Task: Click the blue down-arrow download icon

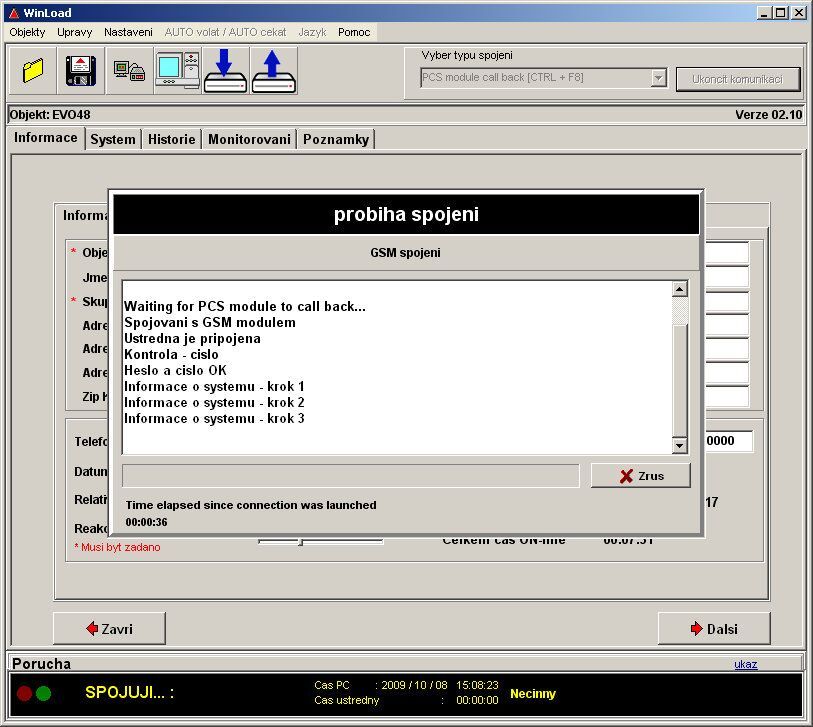Action: (225, 71)
